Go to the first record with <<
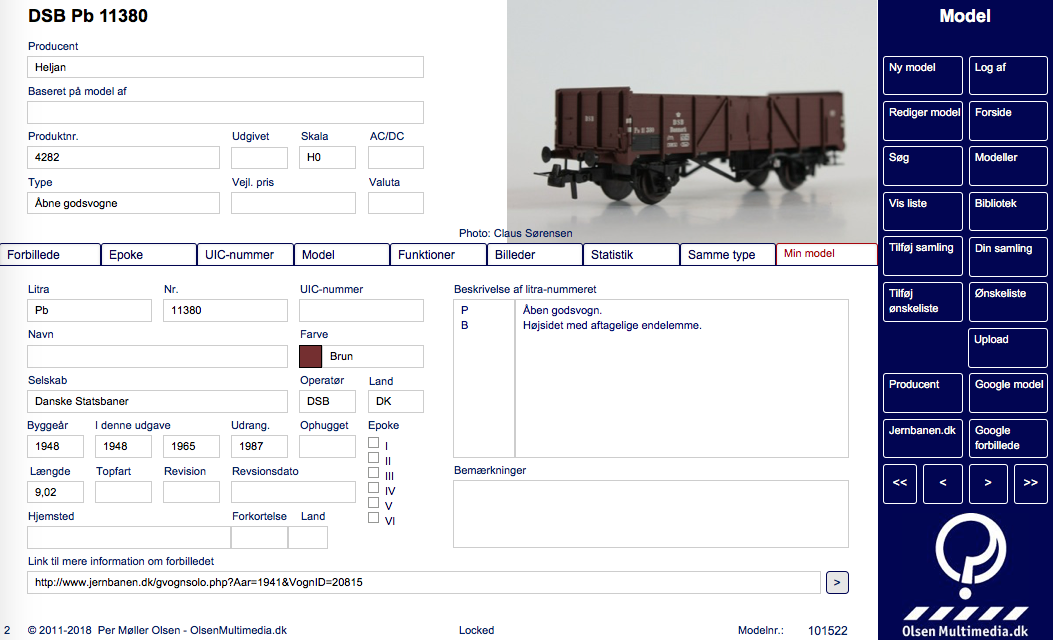 (x=899, y=484)
